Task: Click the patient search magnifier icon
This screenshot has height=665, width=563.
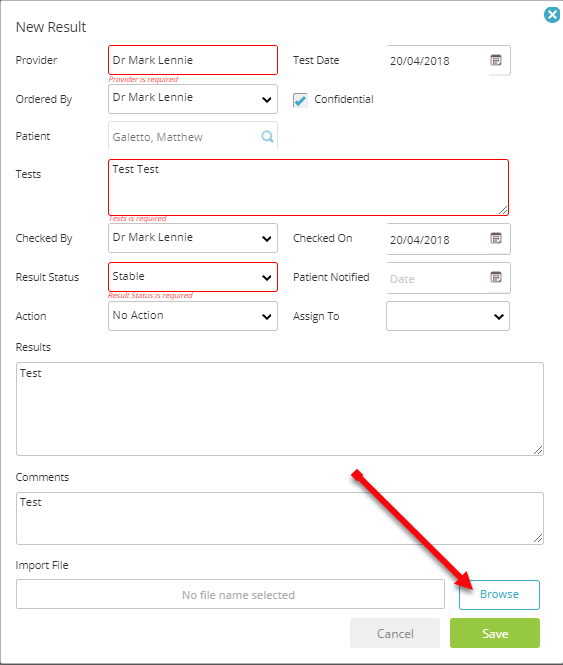Action: point(267,137)
